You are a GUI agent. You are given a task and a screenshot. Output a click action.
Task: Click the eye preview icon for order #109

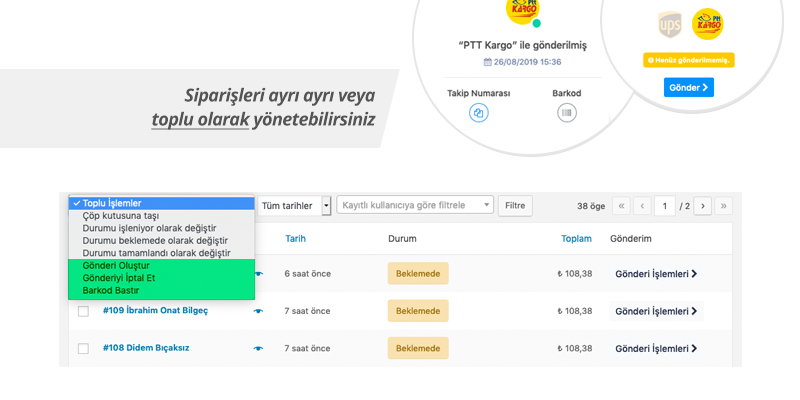259,311
